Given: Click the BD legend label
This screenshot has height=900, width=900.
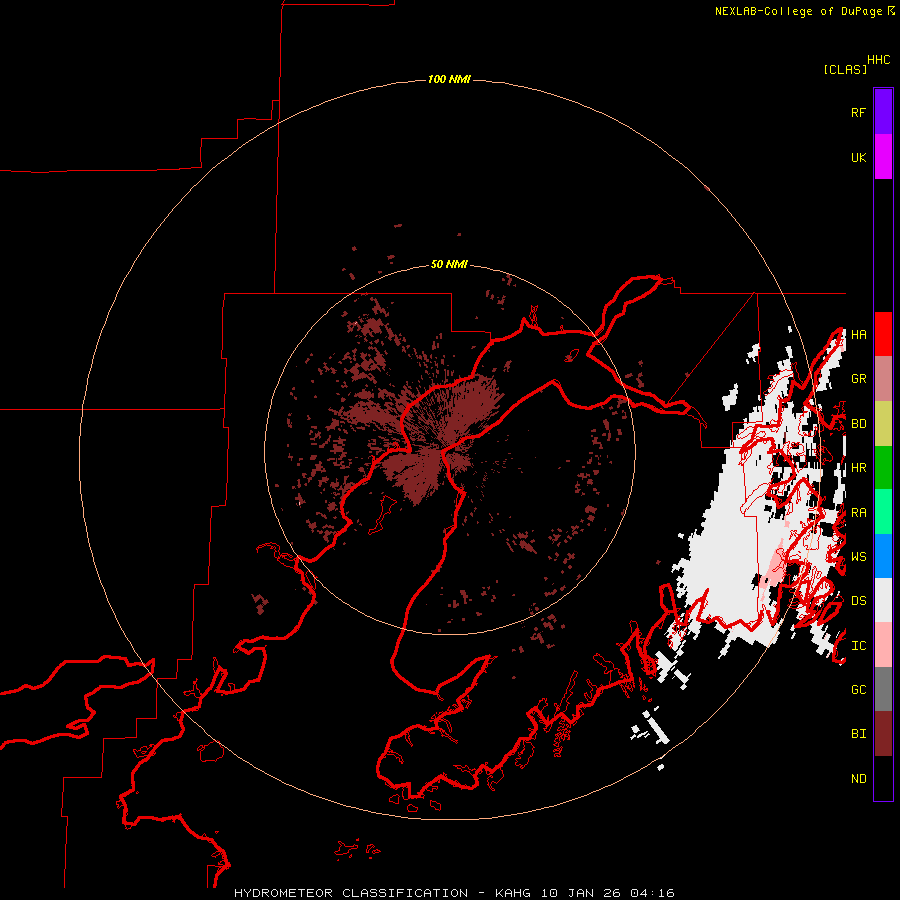Looking at the screenshot, I should coord(858,424).
